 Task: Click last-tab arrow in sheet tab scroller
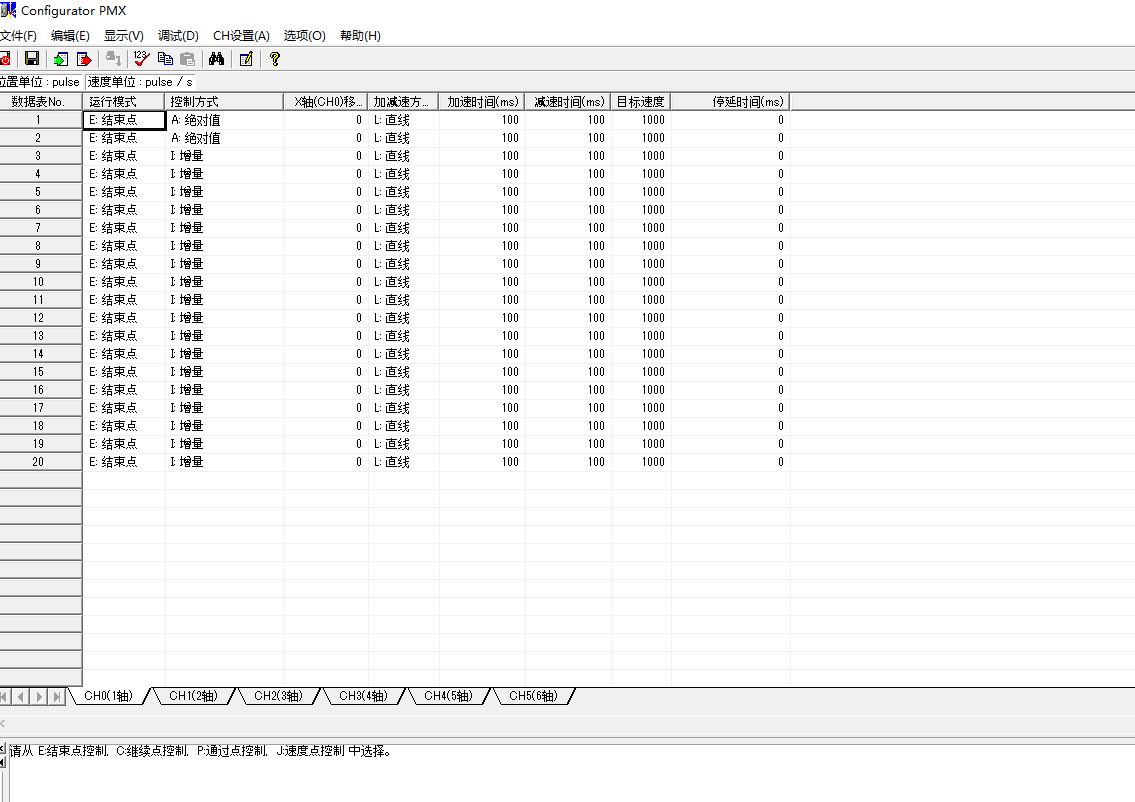tap(56, 696)
